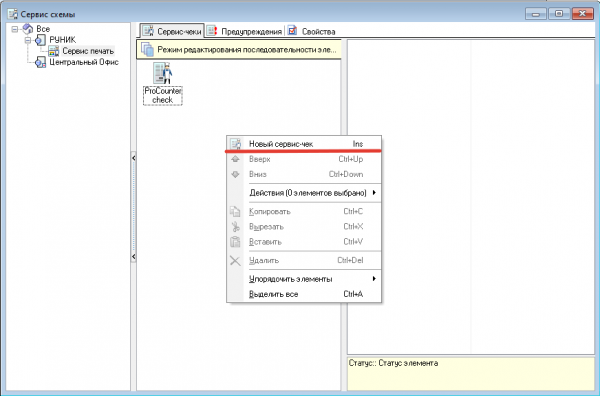
Task: Click the Все root tree icon
Action: (28, 29)
